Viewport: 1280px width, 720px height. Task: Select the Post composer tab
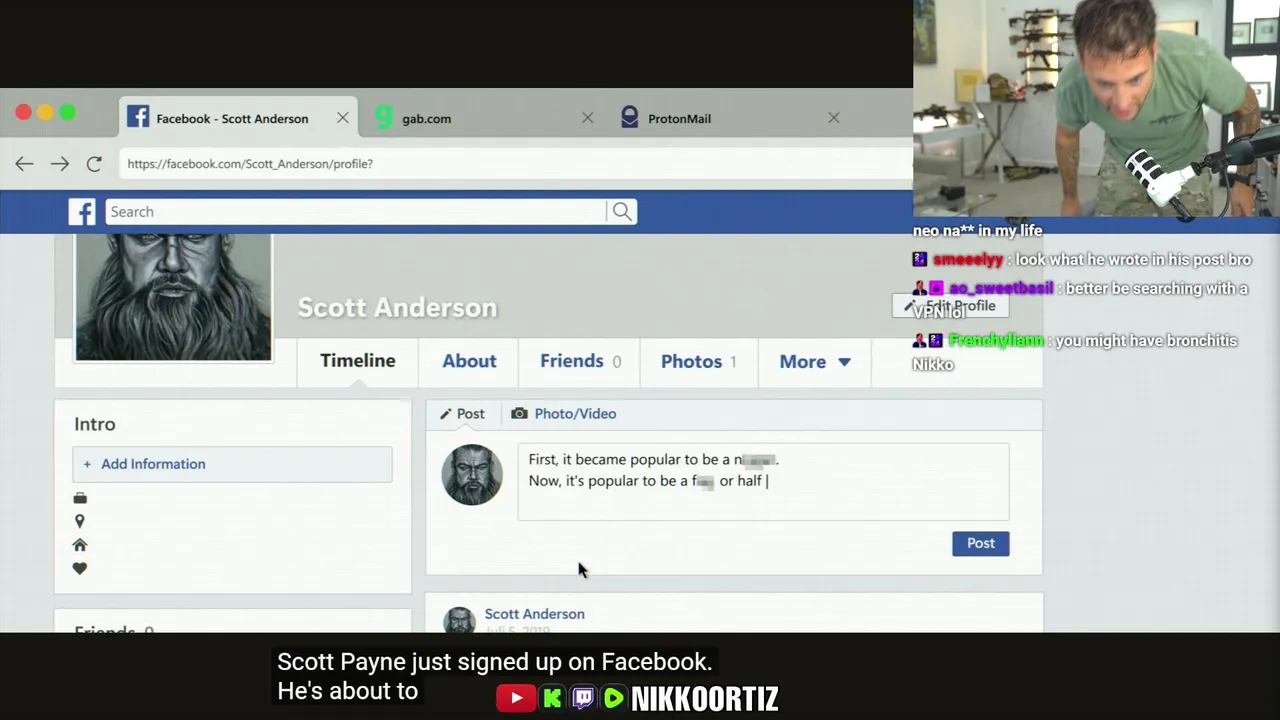pos(462,414)
